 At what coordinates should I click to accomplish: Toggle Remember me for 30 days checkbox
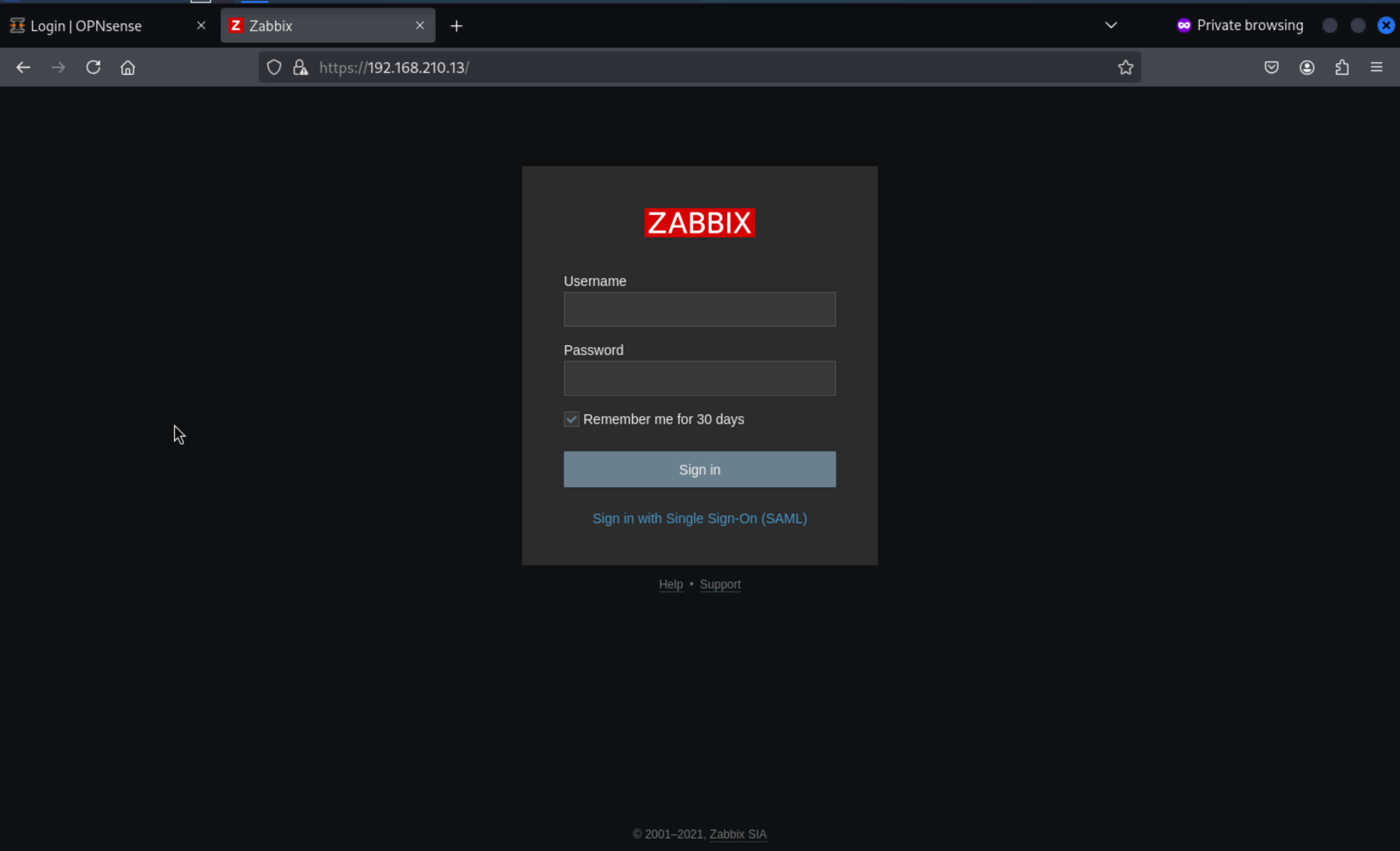571,420
